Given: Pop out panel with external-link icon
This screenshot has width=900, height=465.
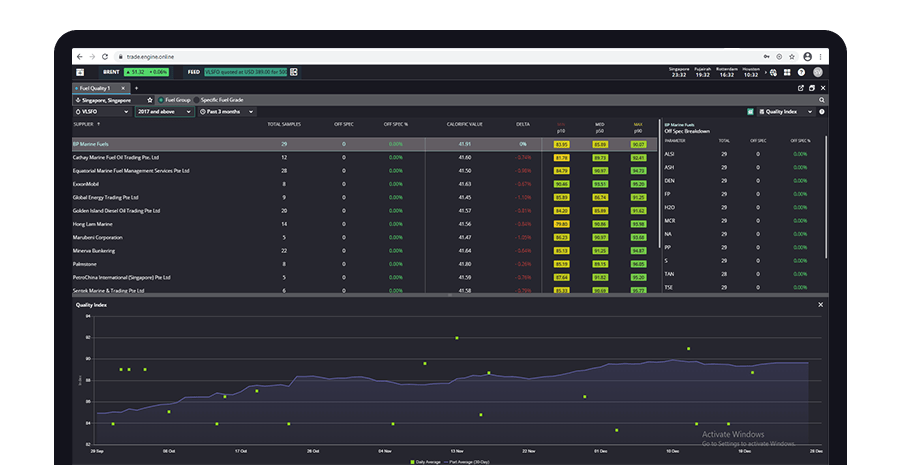Looking at the screenshot, I should 800,88.
